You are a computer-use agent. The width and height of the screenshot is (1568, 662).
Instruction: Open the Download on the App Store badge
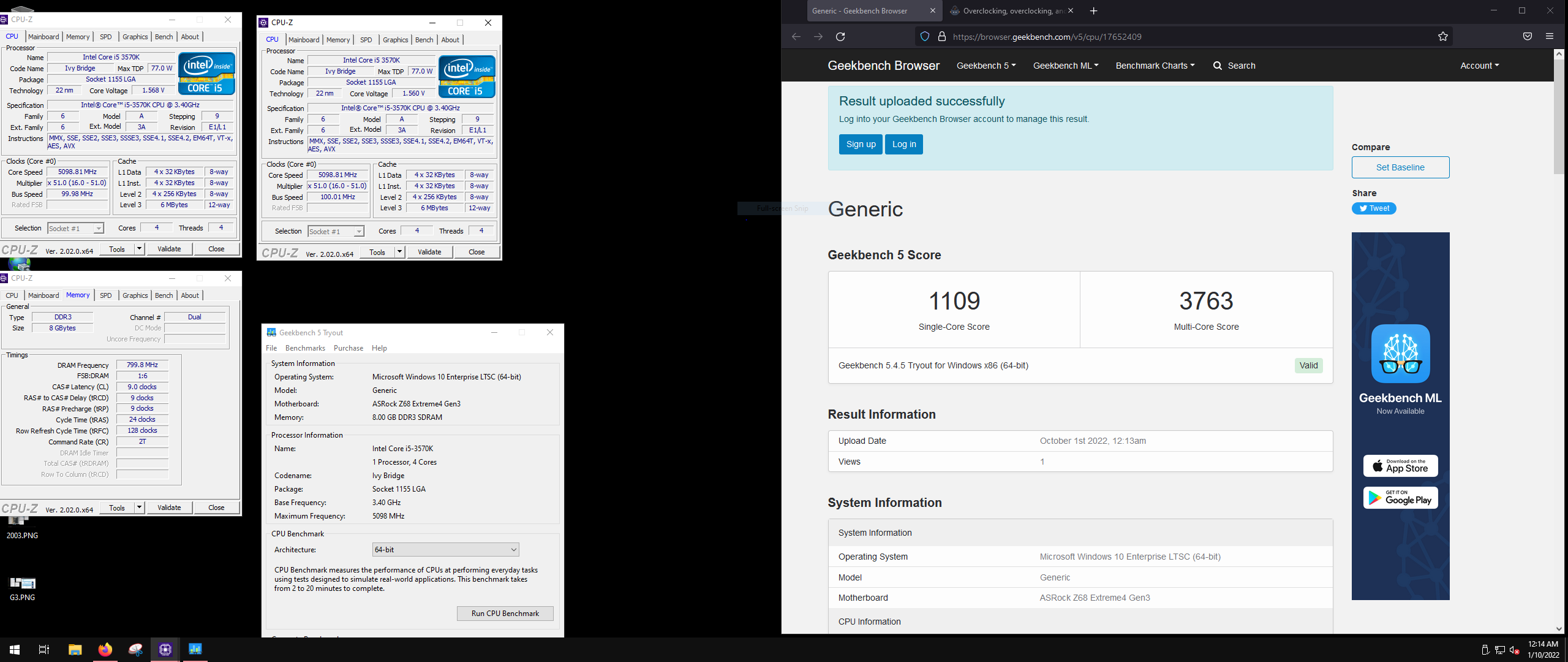[1401, 466]
